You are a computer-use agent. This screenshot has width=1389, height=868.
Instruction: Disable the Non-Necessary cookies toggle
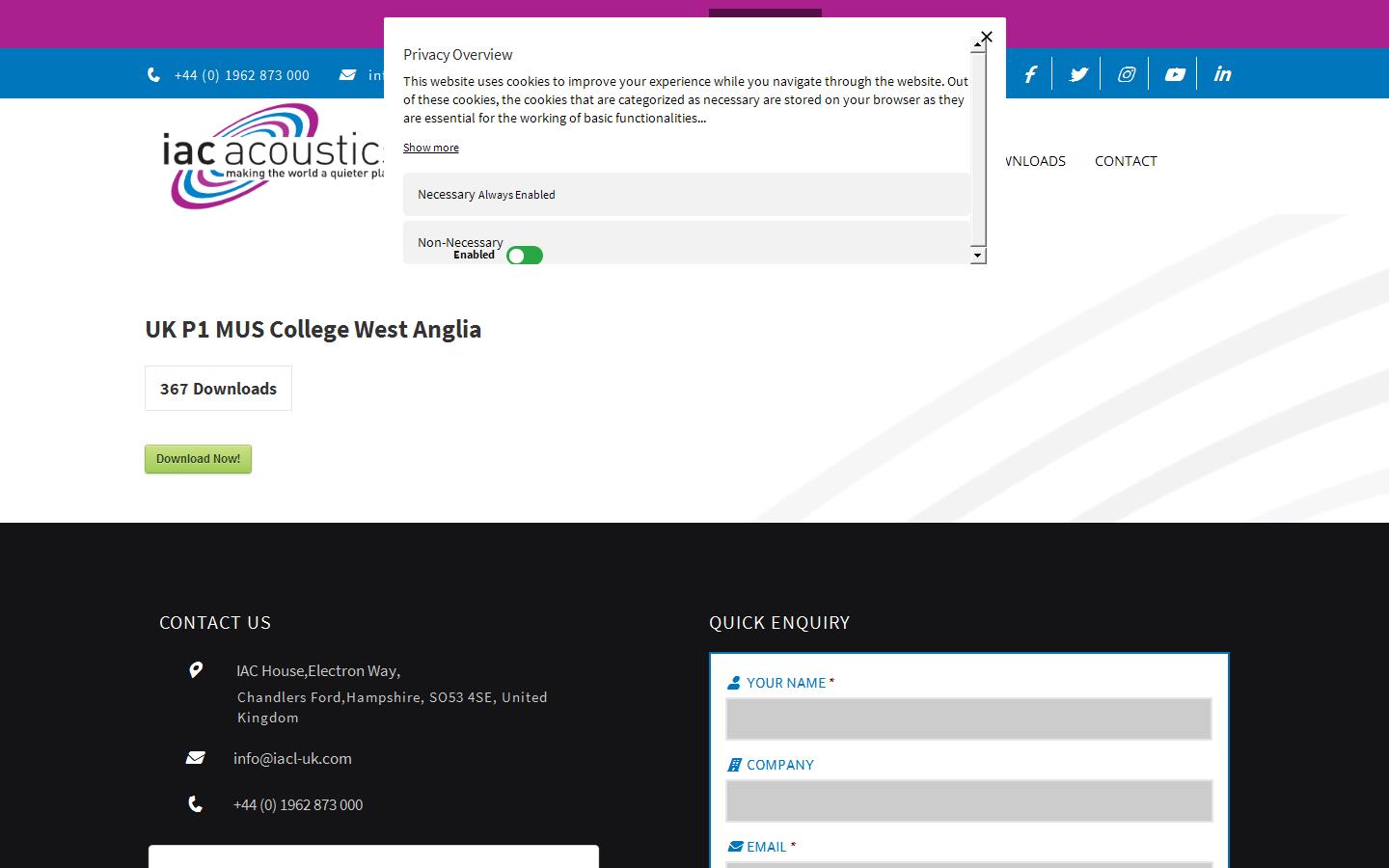(525, 256)
